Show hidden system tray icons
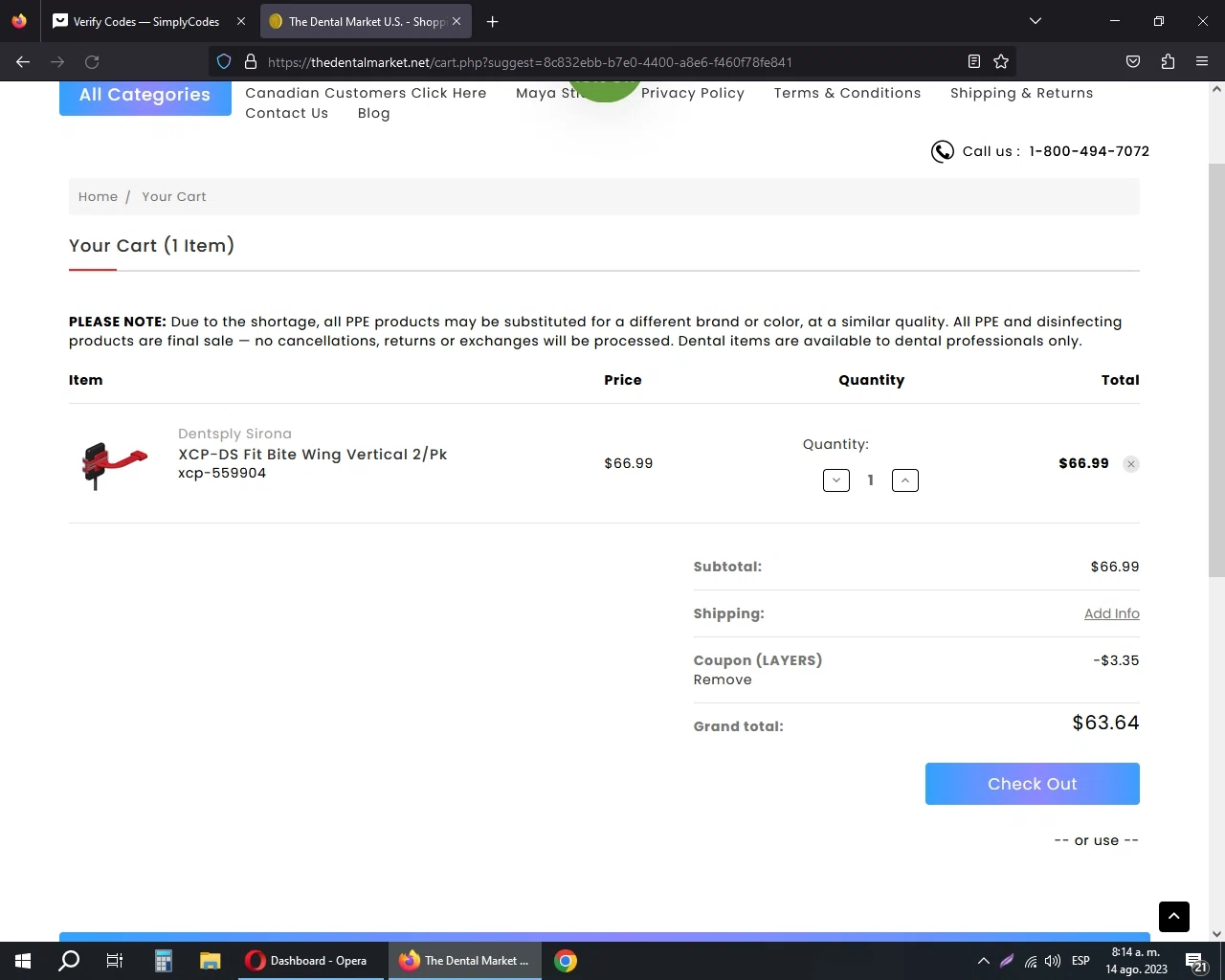 pyautogui.click(x=983, y=961)
